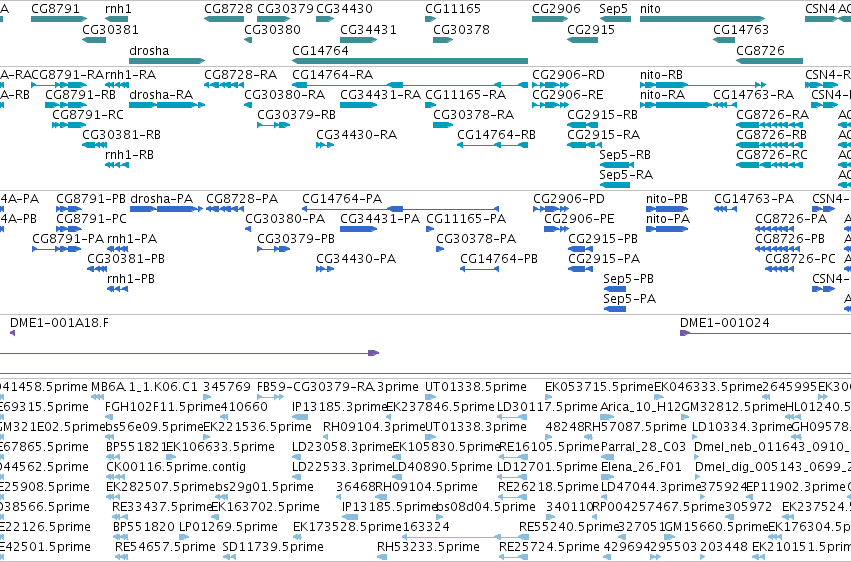
Task: Select the nito-PB protein name
Action: [666, 199]
